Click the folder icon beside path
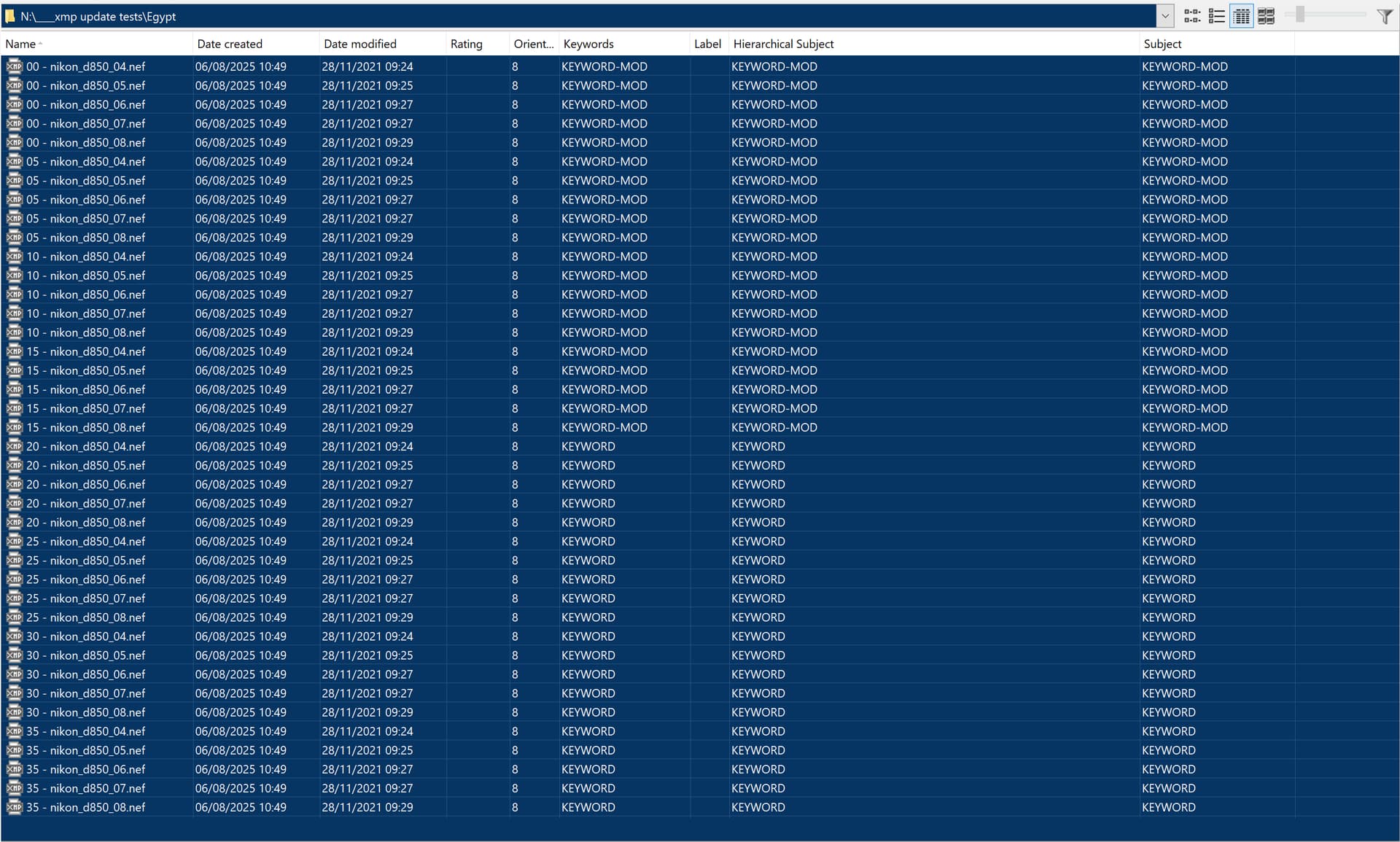Screen dimensions: 1400x842 tap(10, 16)
